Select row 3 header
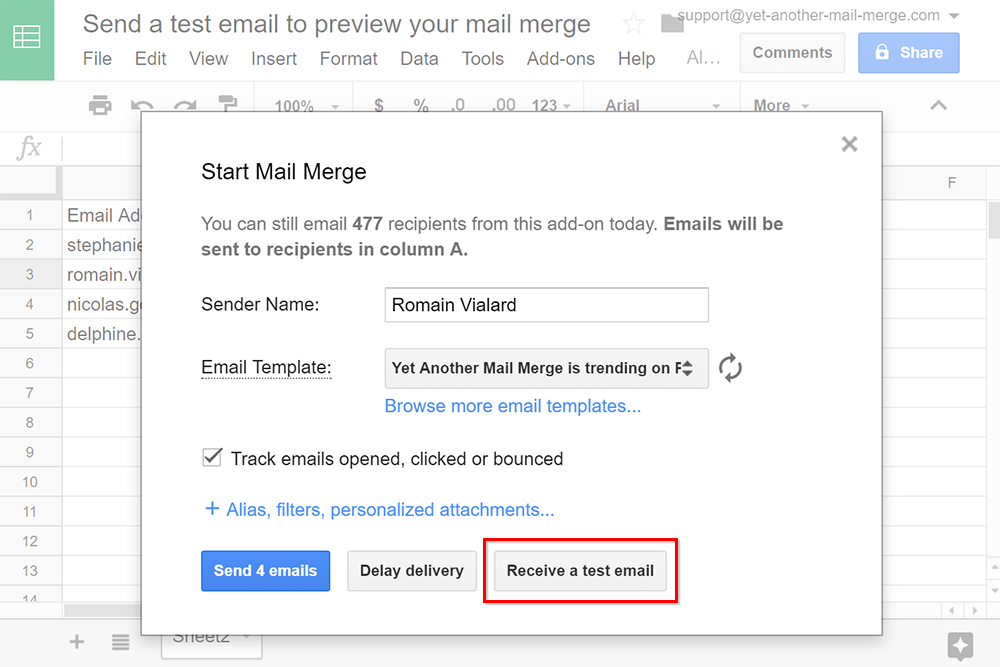Image resolution: width=1000 pixels, height=667 pixels. coord(30,274)
